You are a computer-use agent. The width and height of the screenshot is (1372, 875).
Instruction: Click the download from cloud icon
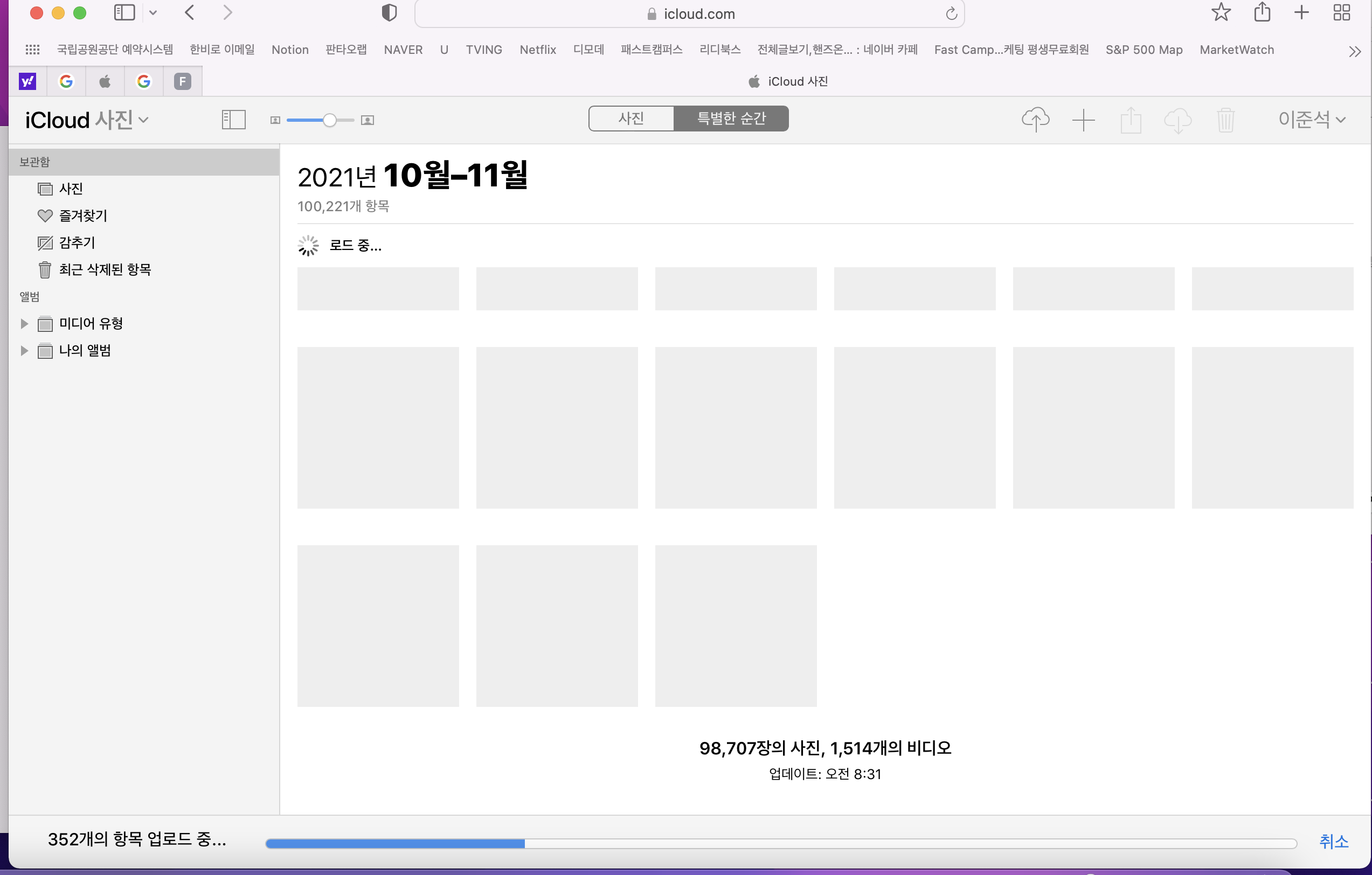tap(1177, 120)
